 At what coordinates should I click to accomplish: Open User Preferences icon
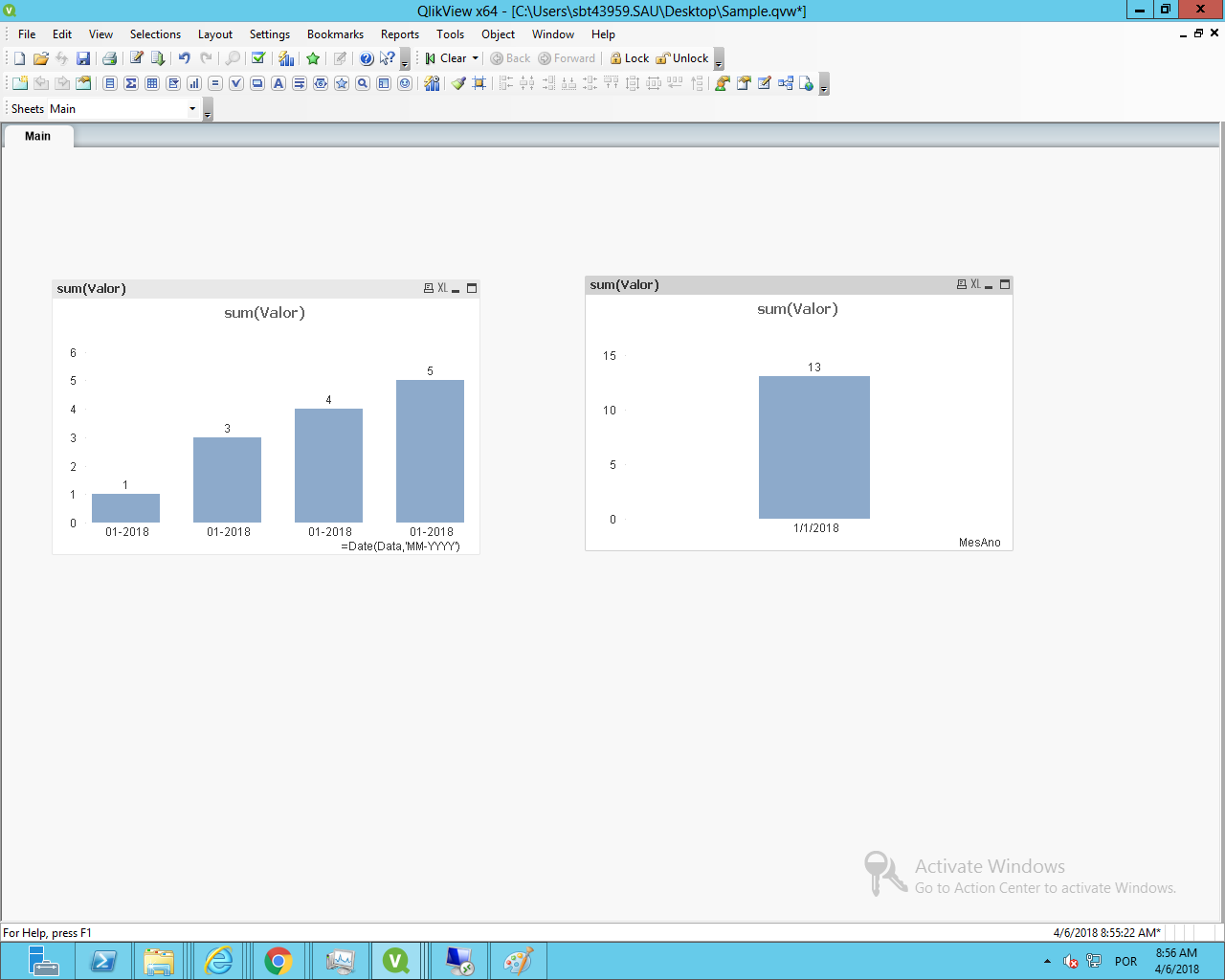coord(723,83)
